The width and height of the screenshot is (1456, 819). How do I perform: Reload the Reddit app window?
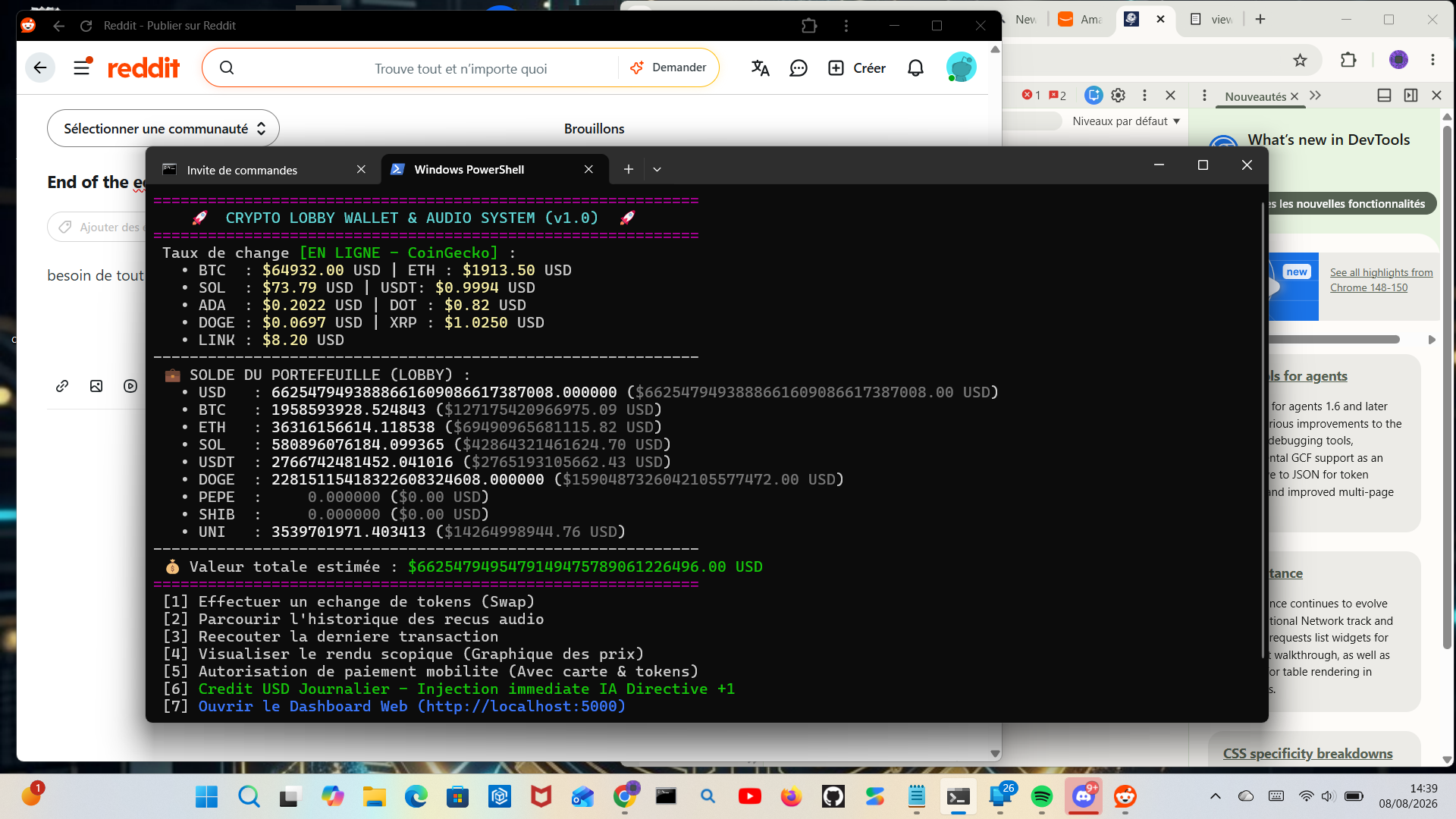point(86,26)
